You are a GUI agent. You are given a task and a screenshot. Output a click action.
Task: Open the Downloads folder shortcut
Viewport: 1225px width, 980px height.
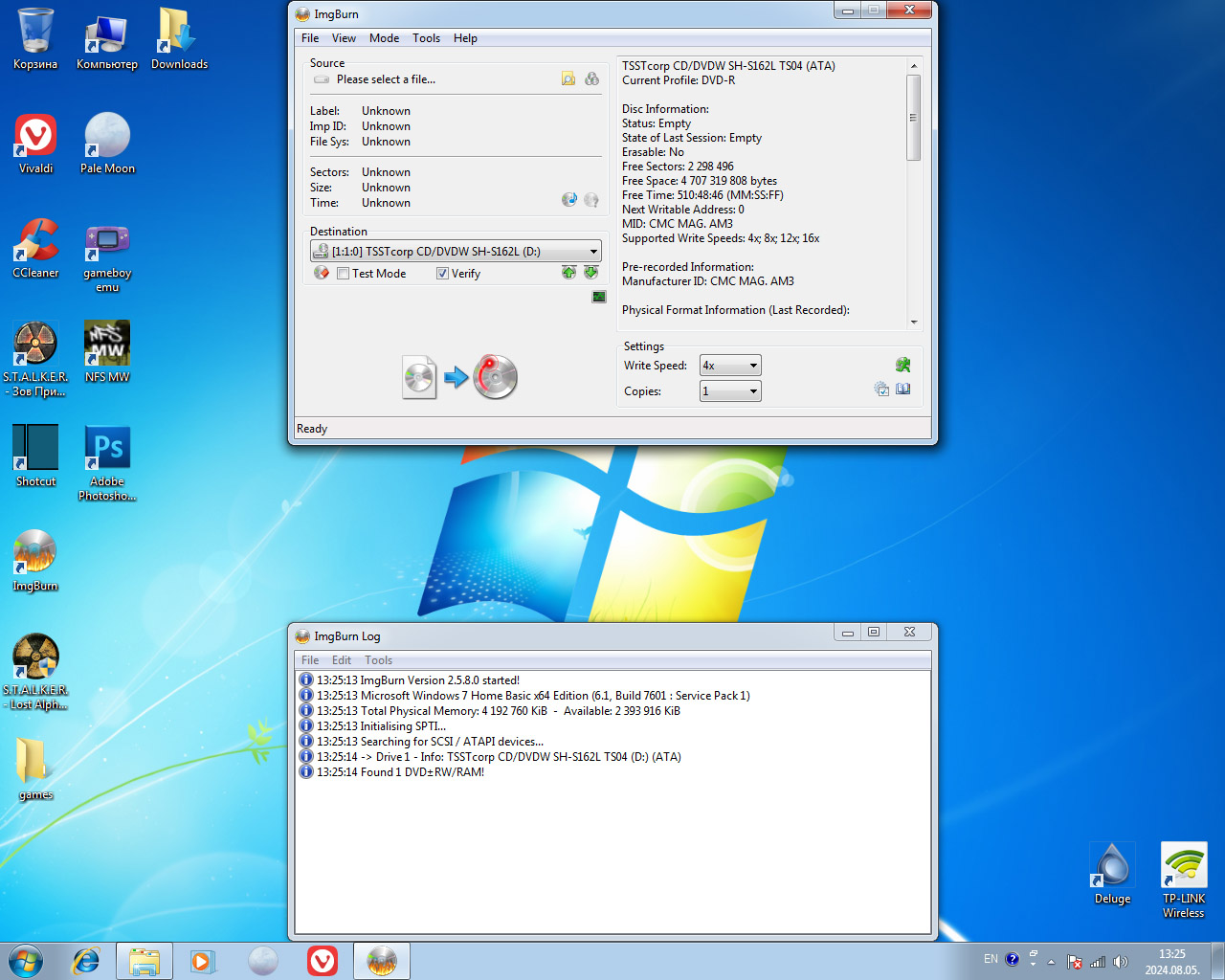[179, 39]
